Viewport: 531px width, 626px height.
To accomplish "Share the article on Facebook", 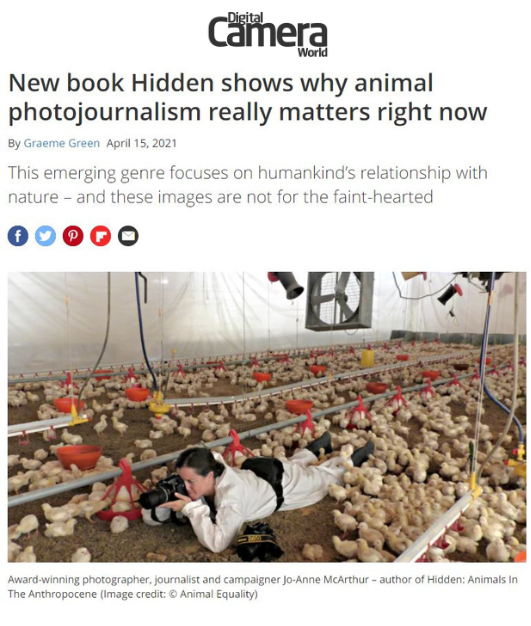I will click(18, 236).
